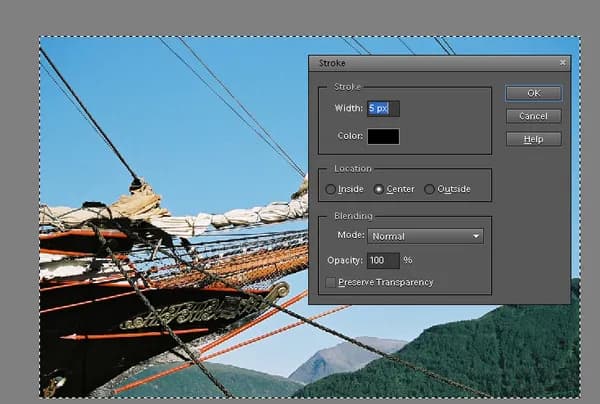Choose the Center location option
Image resolution: width=600 pixels, height=404 pixels.
click(x=379, y=189)
